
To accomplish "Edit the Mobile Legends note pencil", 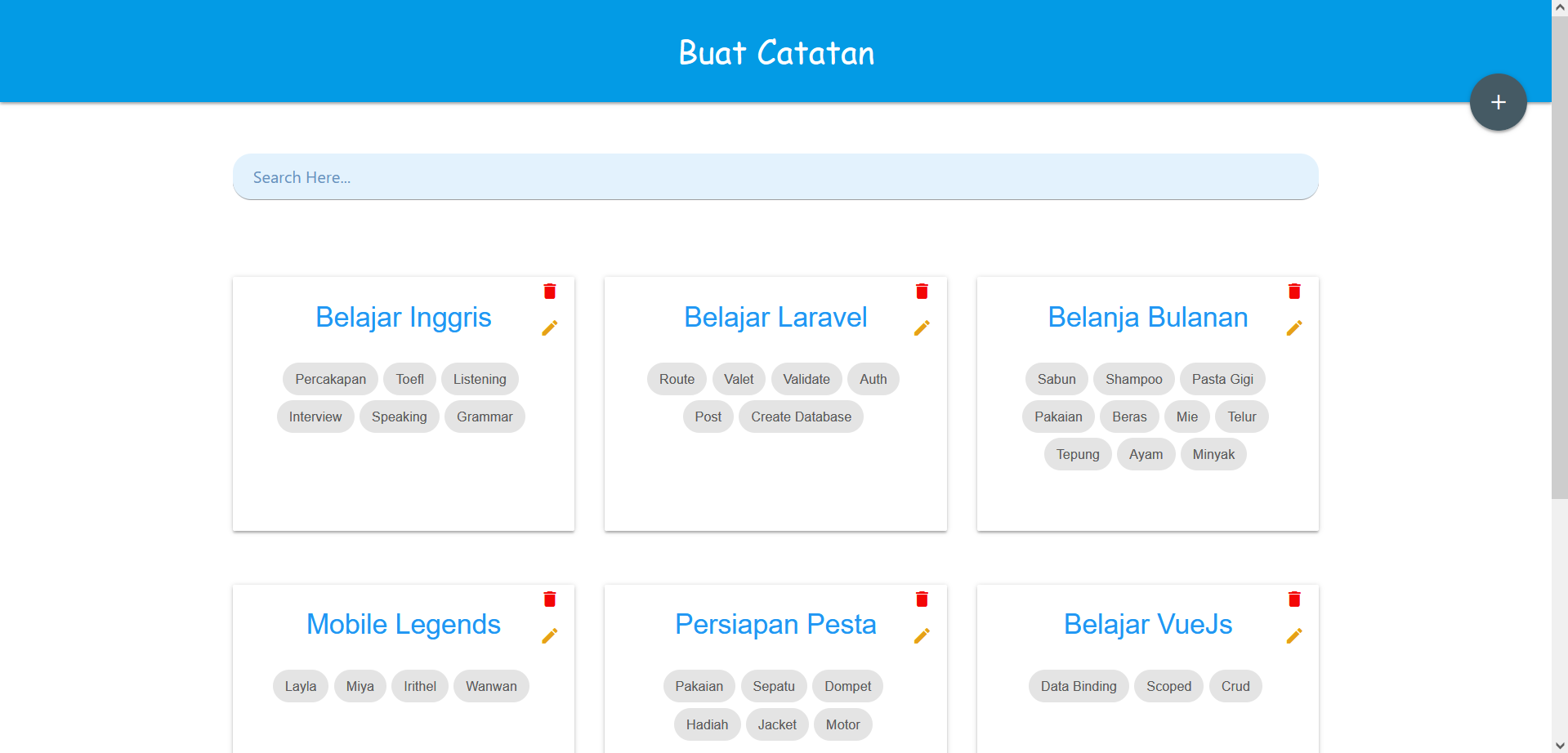I will 550,635.
